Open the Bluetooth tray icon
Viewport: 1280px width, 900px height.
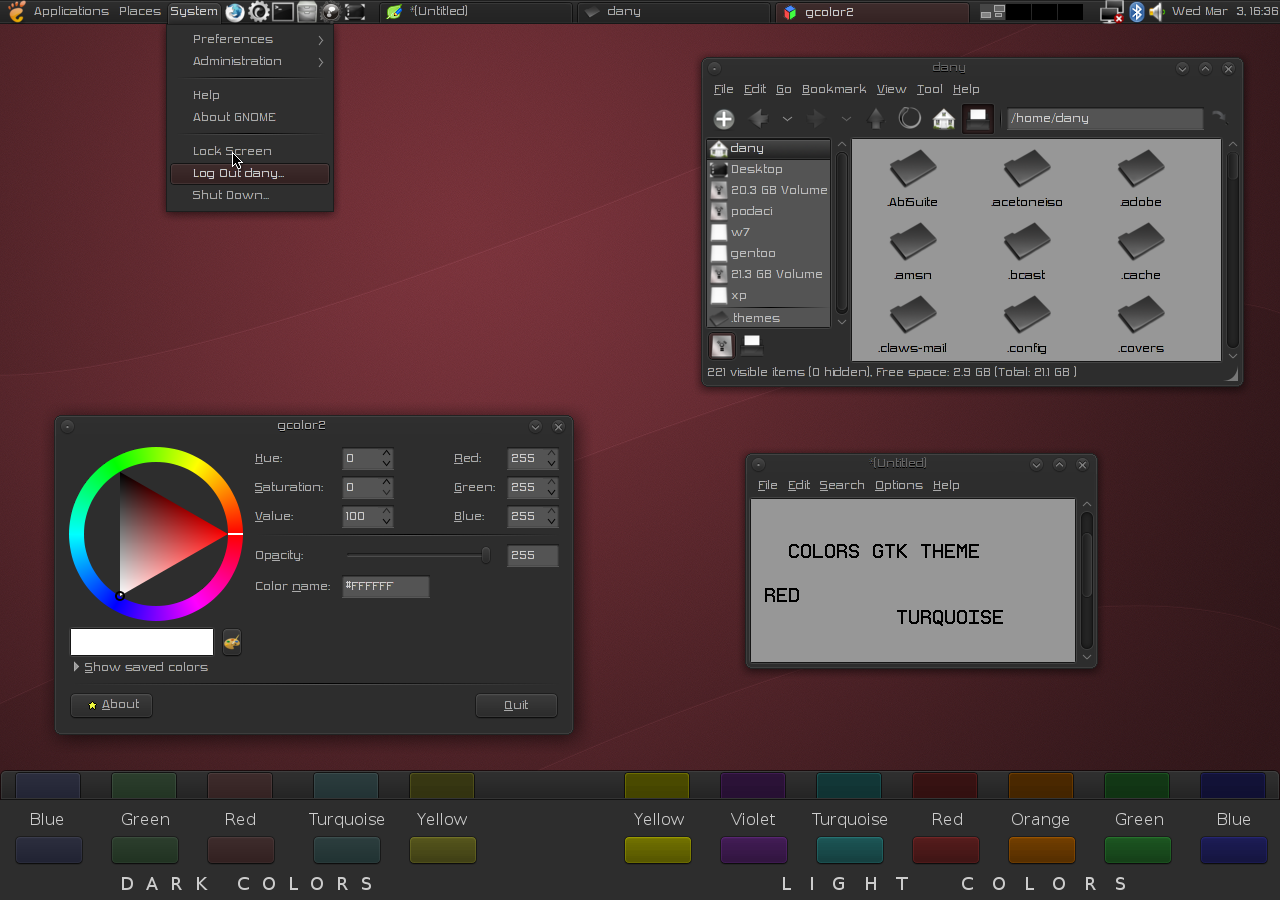pos(1136,12)
